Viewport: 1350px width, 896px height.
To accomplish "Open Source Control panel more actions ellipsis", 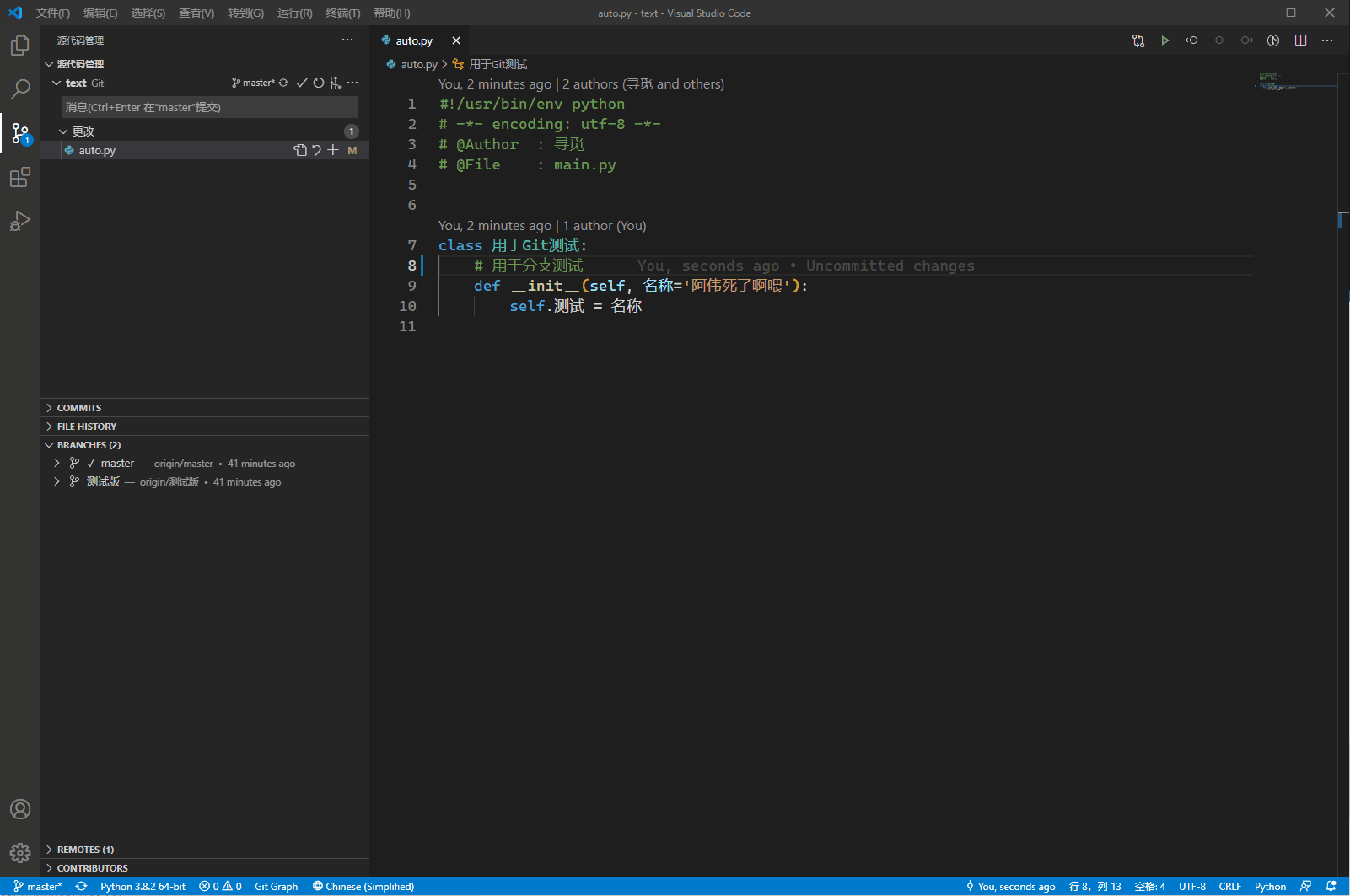I will 347,40.
